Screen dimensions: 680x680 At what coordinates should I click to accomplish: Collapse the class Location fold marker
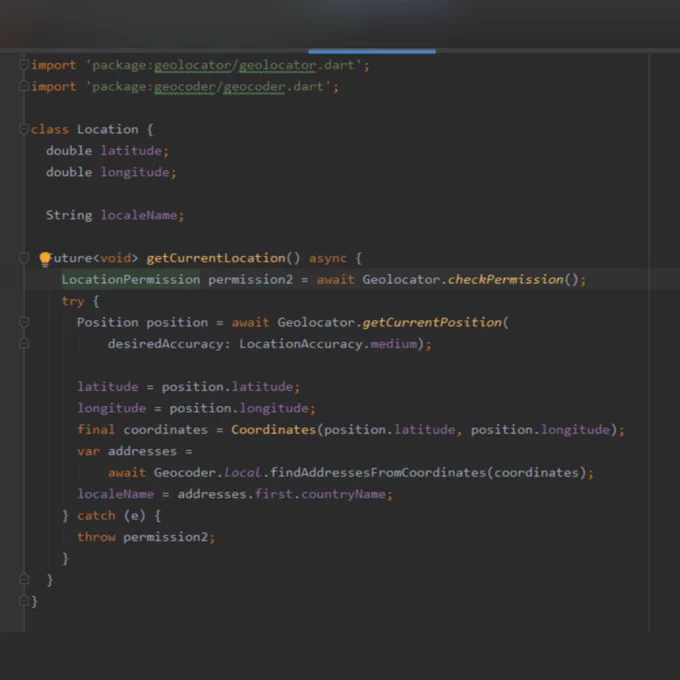24,129
